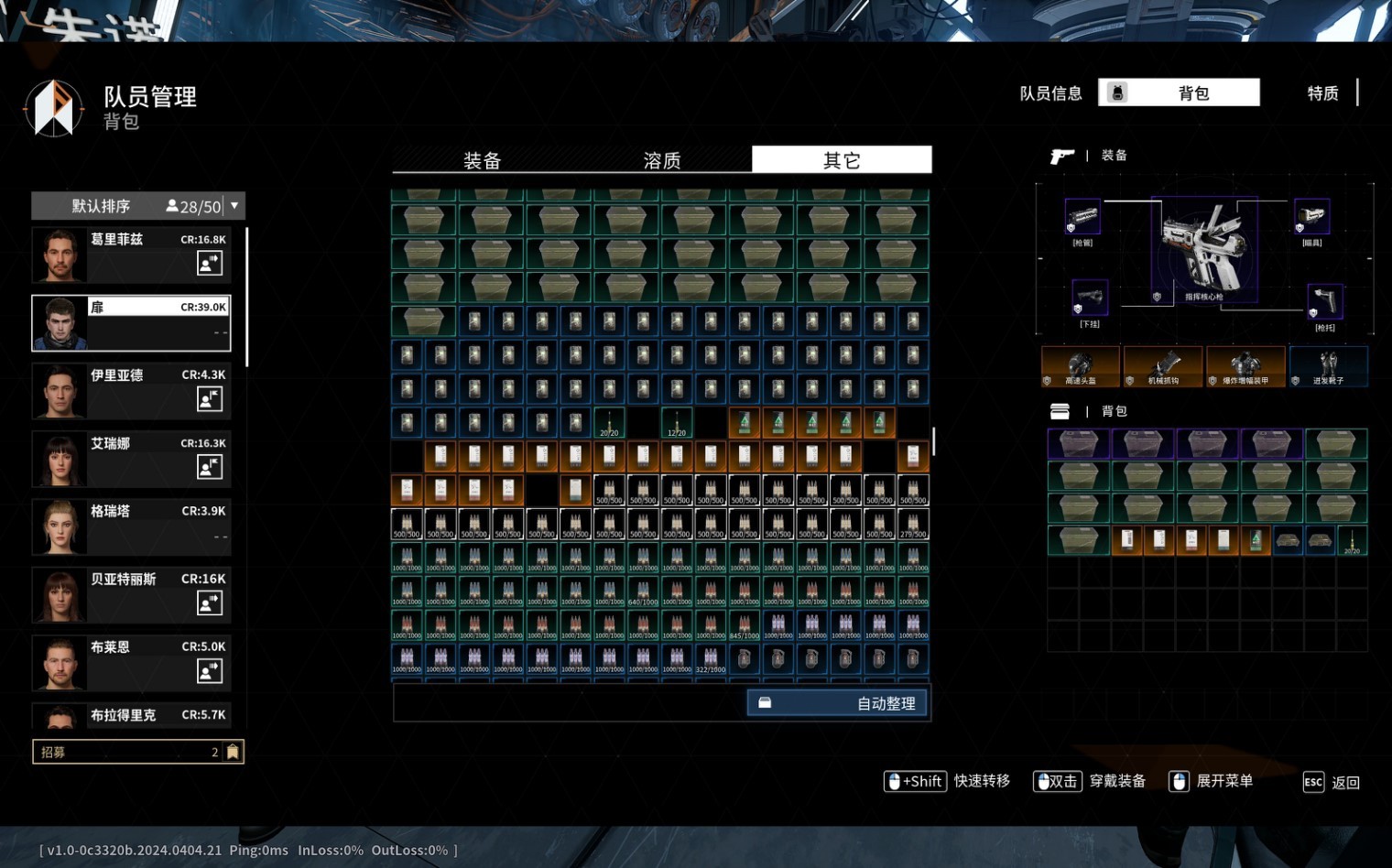Select the 迸发靴子 boots slot
Screen dimensions: 1392x868
coord(1328,366)
